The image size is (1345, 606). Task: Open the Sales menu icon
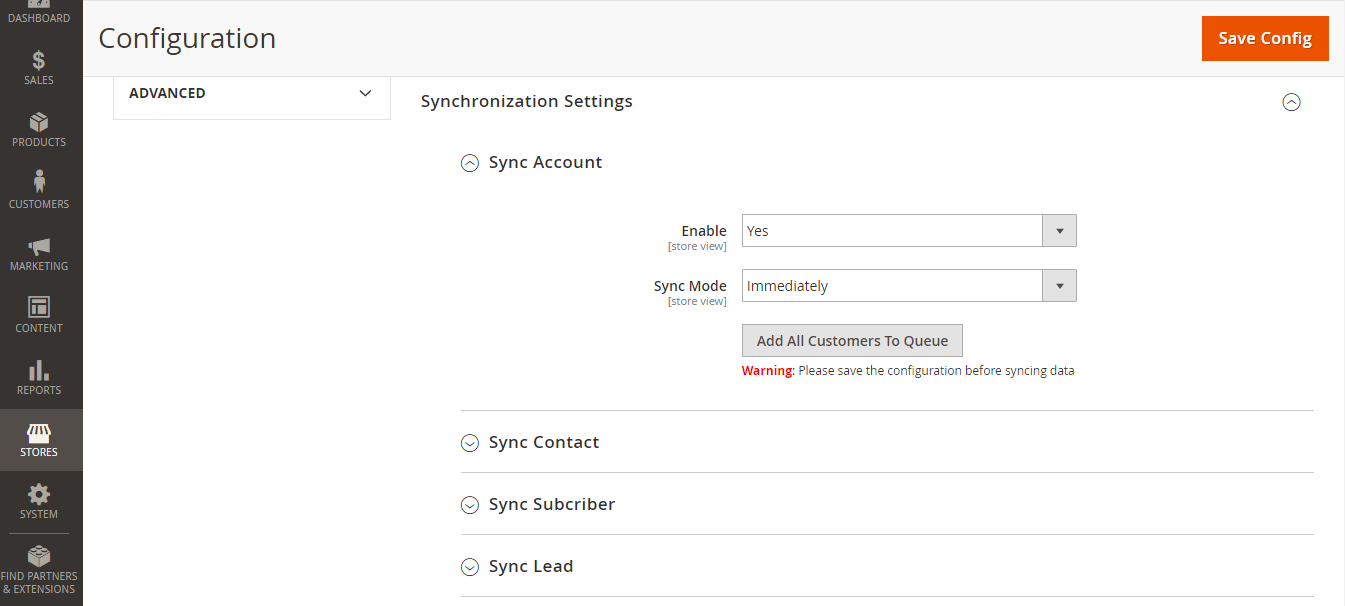point(39,61)
